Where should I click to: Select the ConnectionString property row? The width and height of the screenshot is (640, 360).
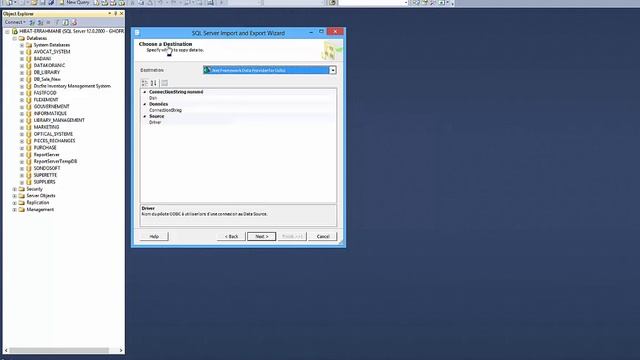pyautogui.click(x=238, y=110)
